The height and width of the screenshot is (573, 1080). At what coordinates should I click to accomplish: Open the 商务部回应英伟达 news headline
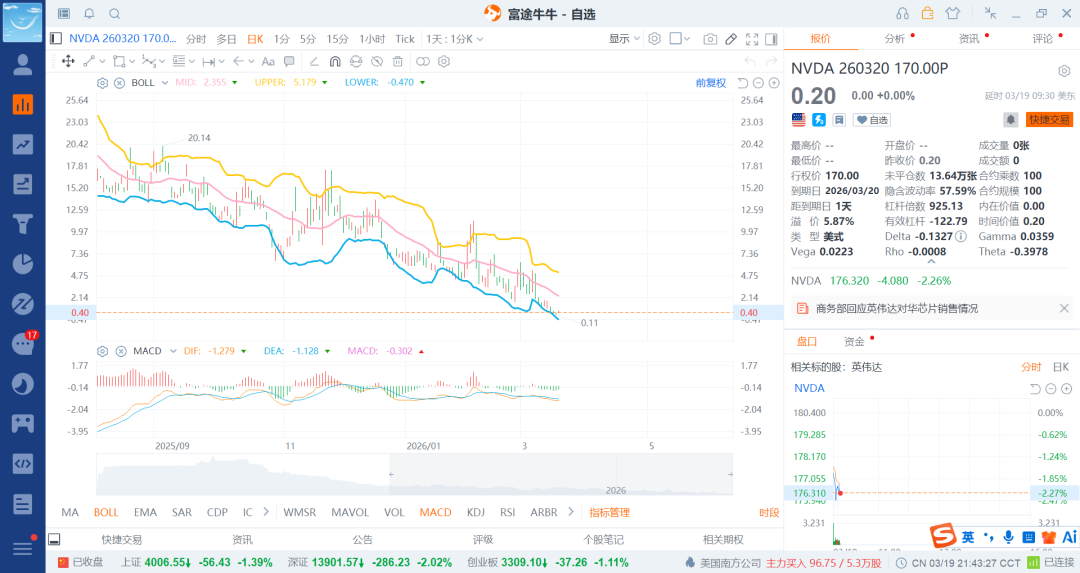[897, 309]
